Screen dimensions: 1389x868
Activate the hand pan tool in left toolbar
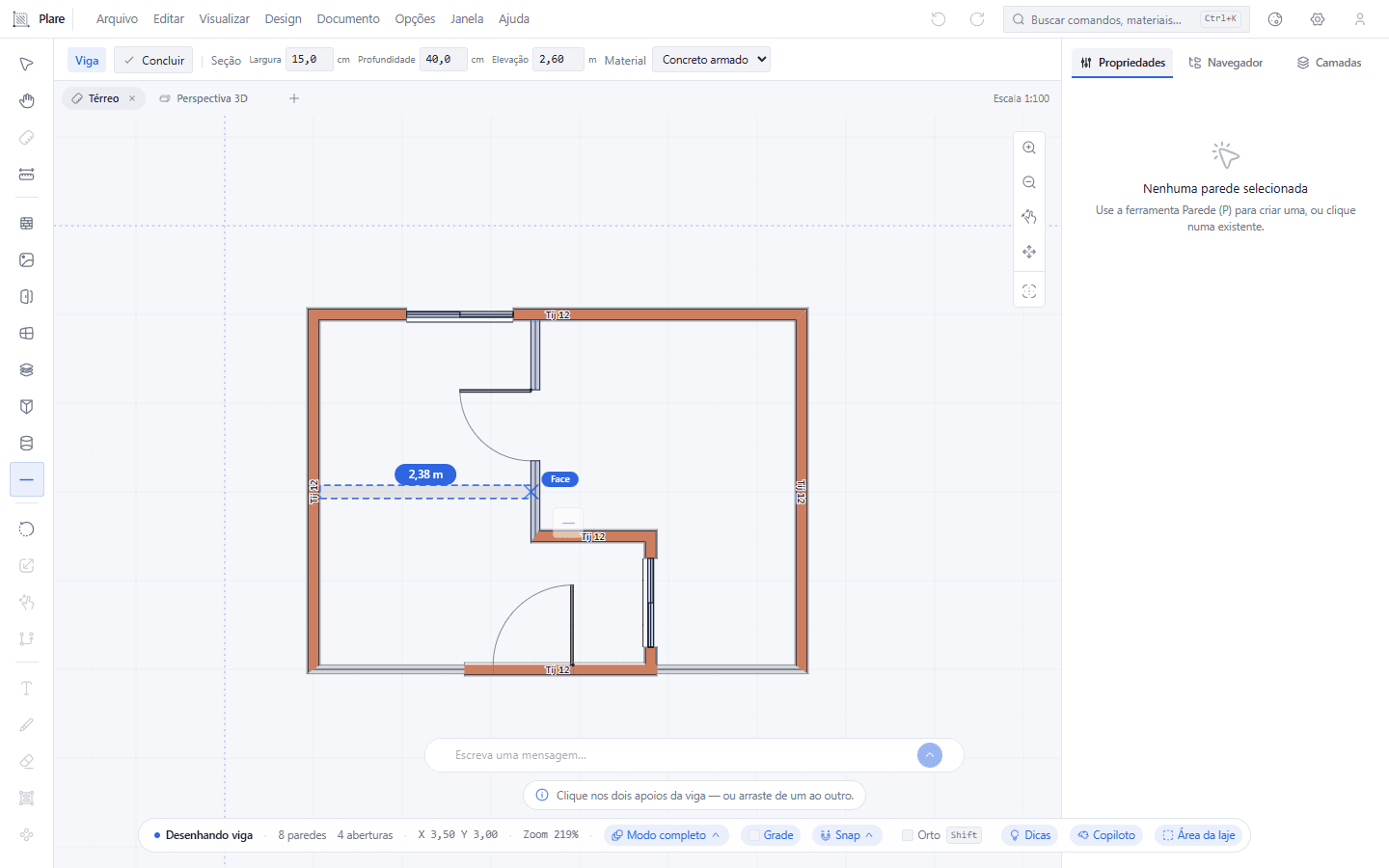[x=27, y=100]
